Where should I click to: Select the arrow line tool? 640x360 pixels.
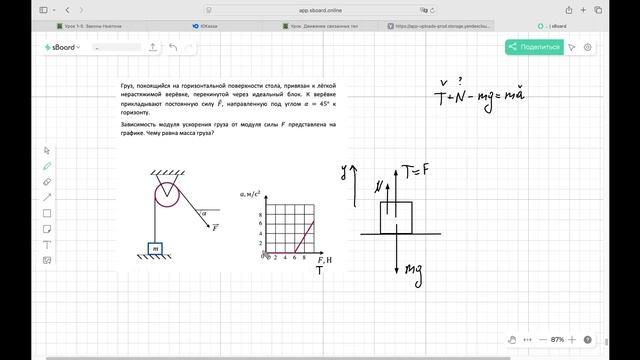[47, 198]
